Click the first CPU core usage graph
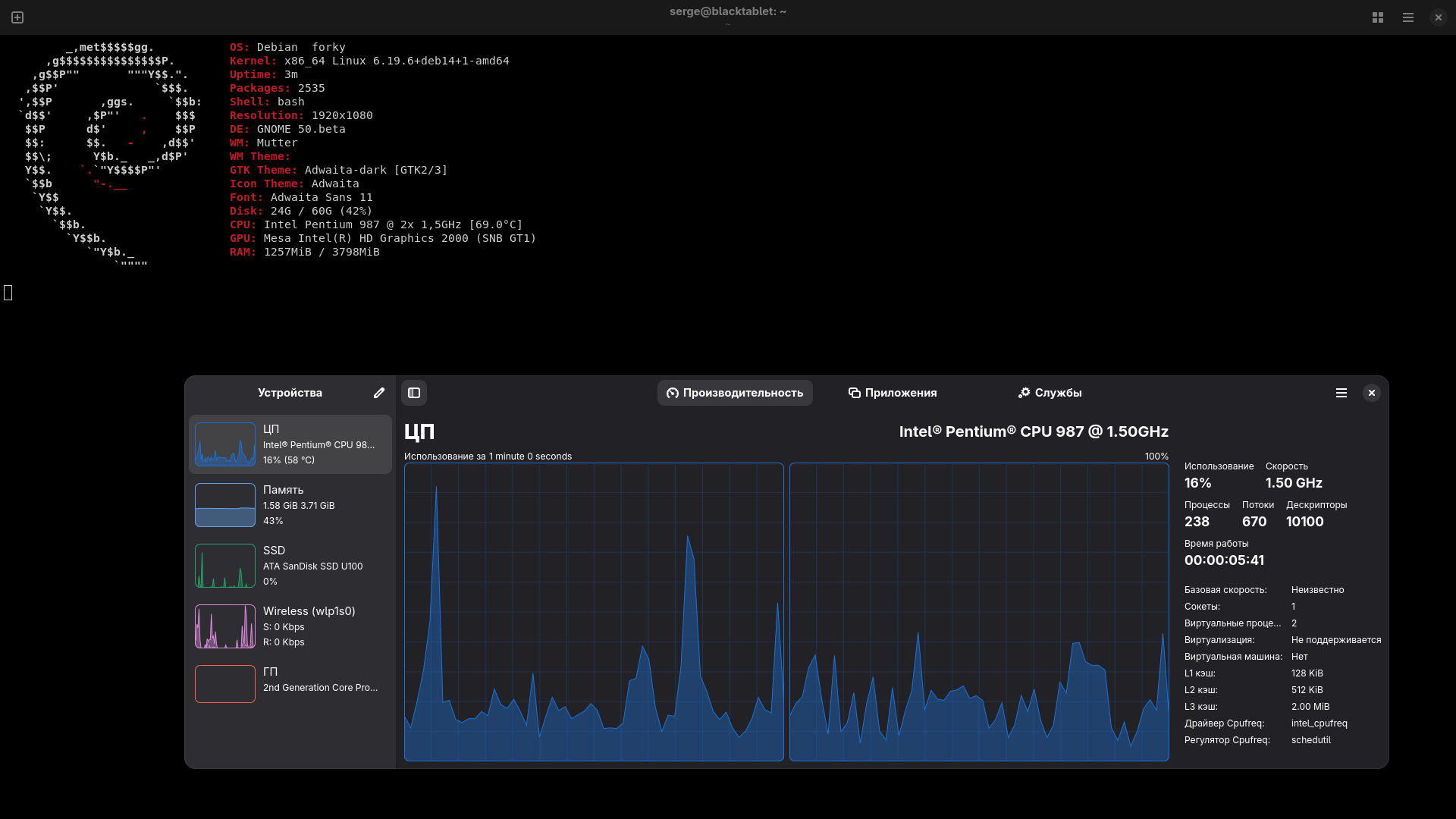The height and width of the screenshot is (819, 1456). point(594,612)
